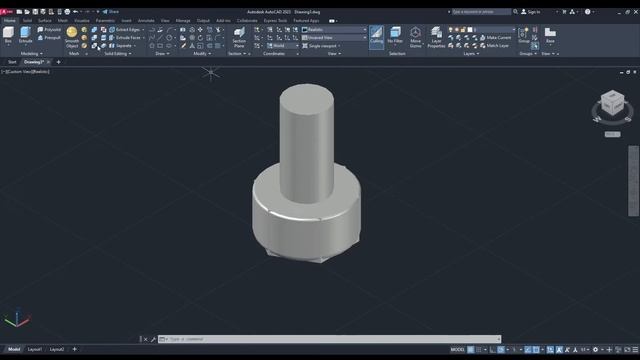This screenshot has width=640, height=360.
Task: Open the Autodesk App Store cart icon
Action: 564,12
